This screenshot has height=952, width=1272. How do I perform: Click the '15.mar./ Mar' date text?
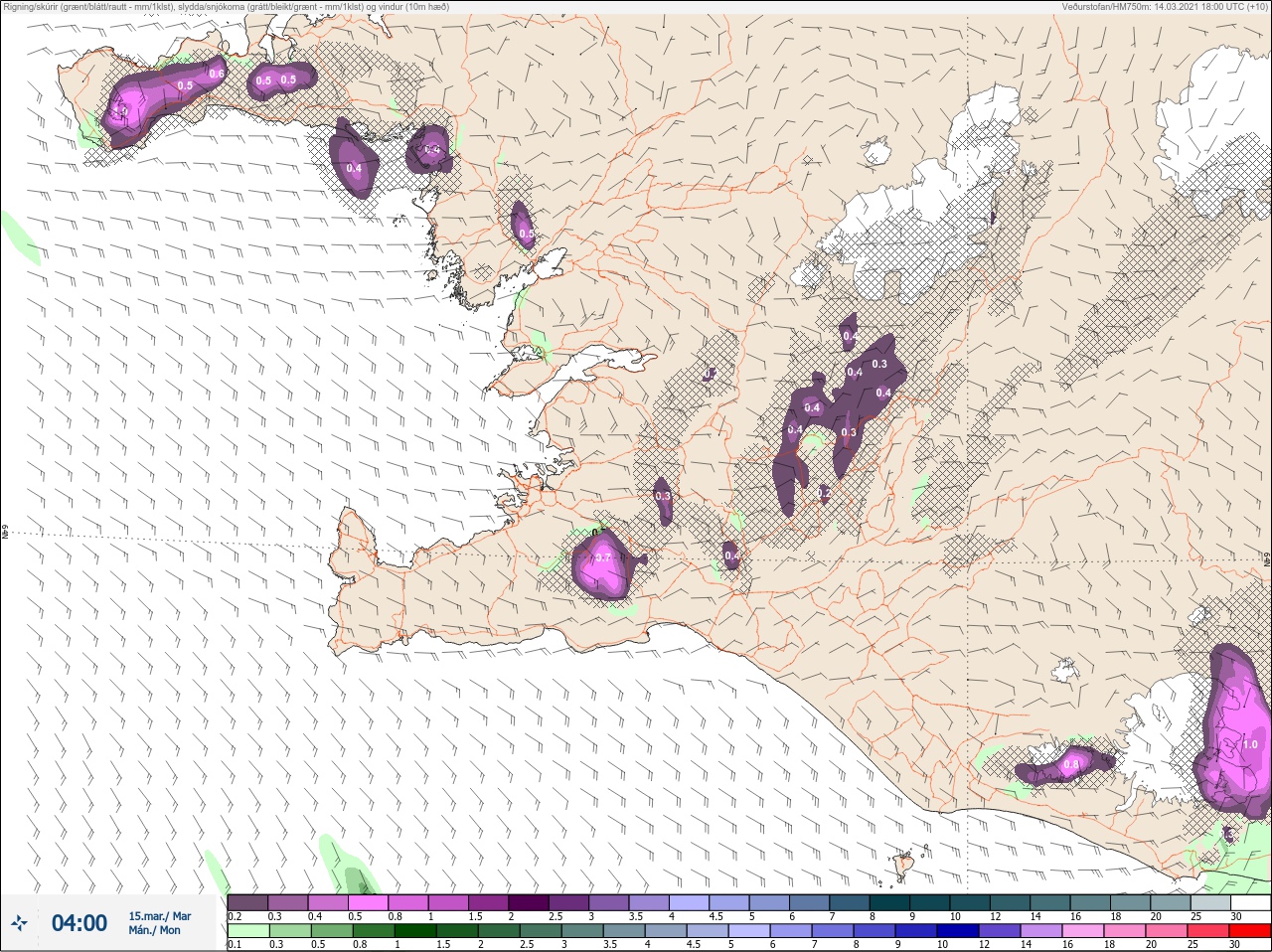click(159, 916)
